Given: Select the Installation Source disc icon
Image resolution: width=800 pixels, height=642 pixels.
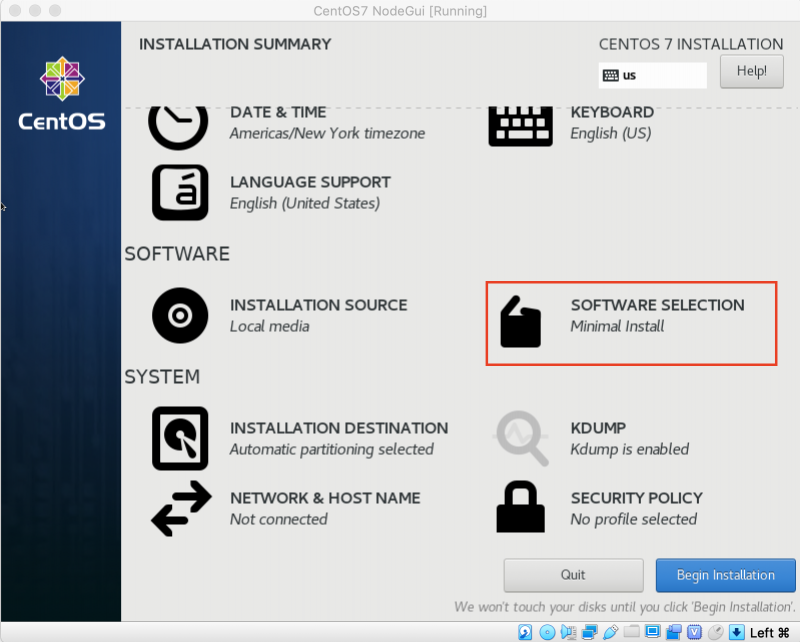Looking at the screenshot, I should click(x=180, y=316).
